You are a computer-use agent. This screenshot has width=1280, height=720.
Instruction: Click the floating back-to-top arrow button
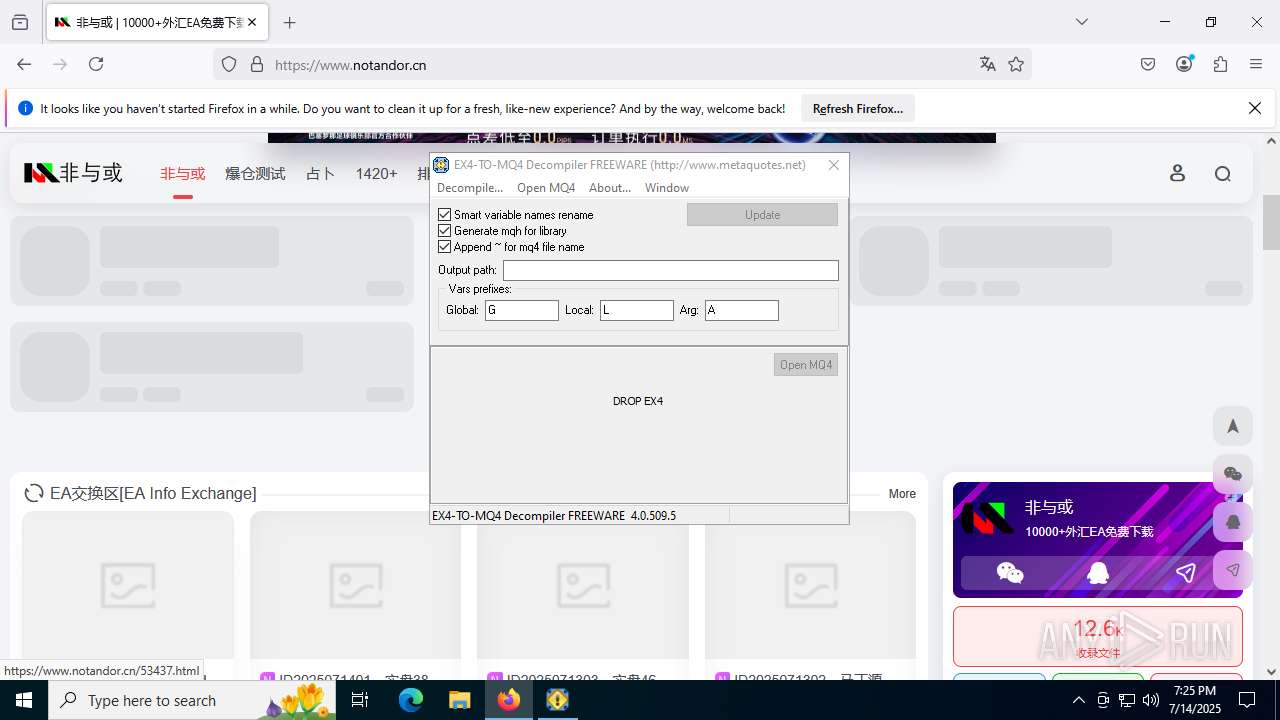(x=1233, y=426)
